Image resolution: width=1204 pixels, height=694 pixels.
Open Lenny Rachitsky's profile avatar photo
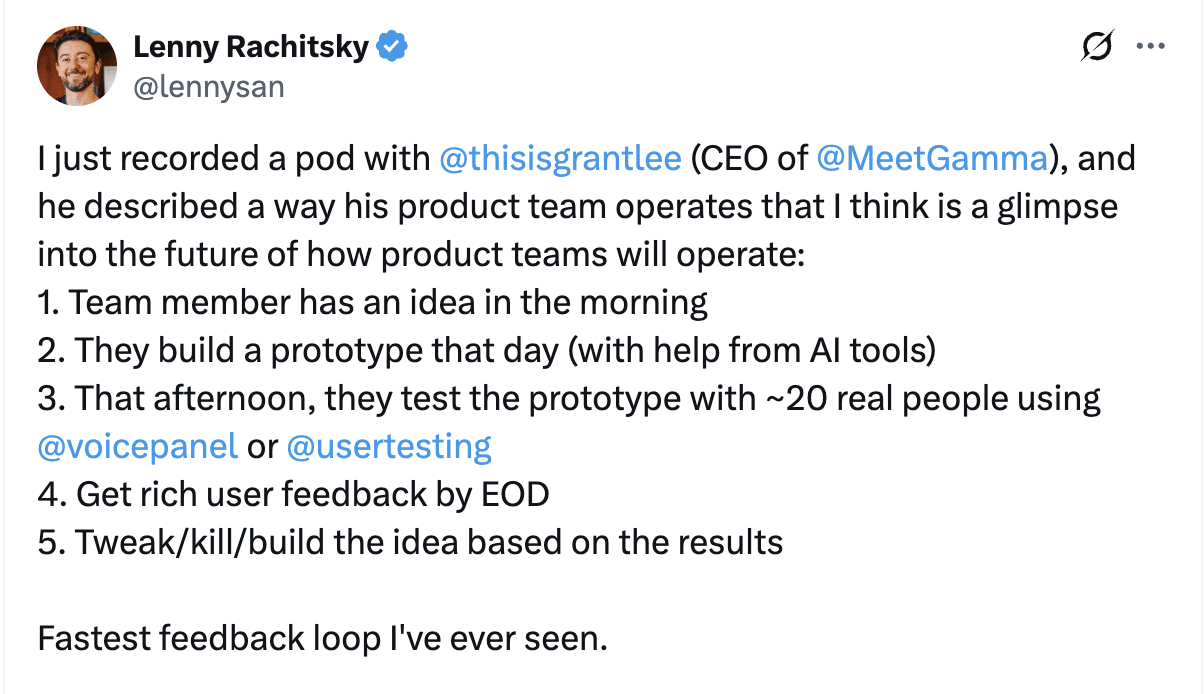point(77,66)
